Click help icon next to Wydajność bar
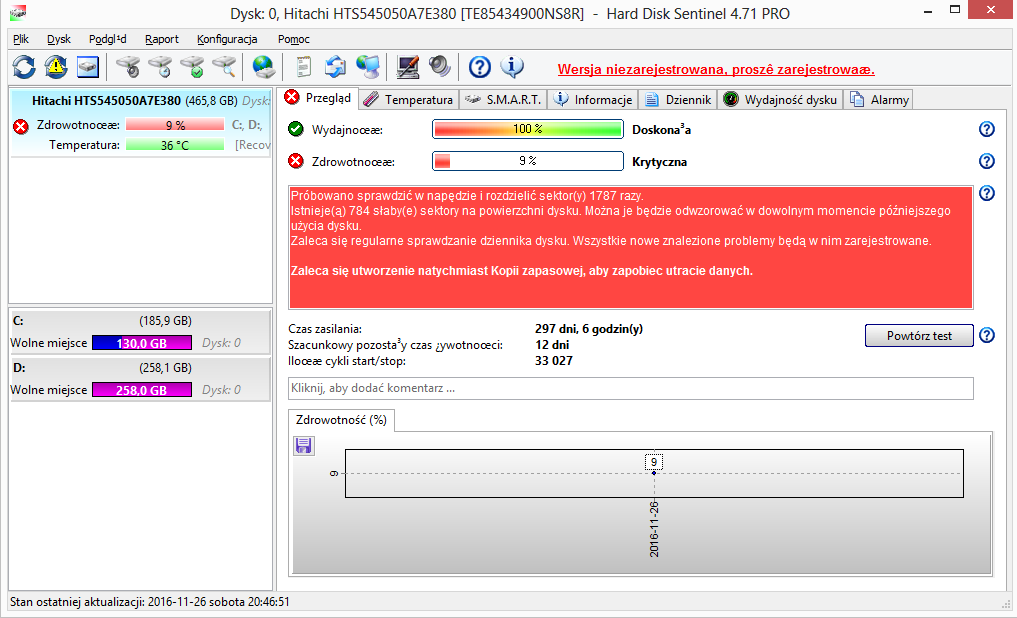The image size is (1017, 618). [987, 129]
